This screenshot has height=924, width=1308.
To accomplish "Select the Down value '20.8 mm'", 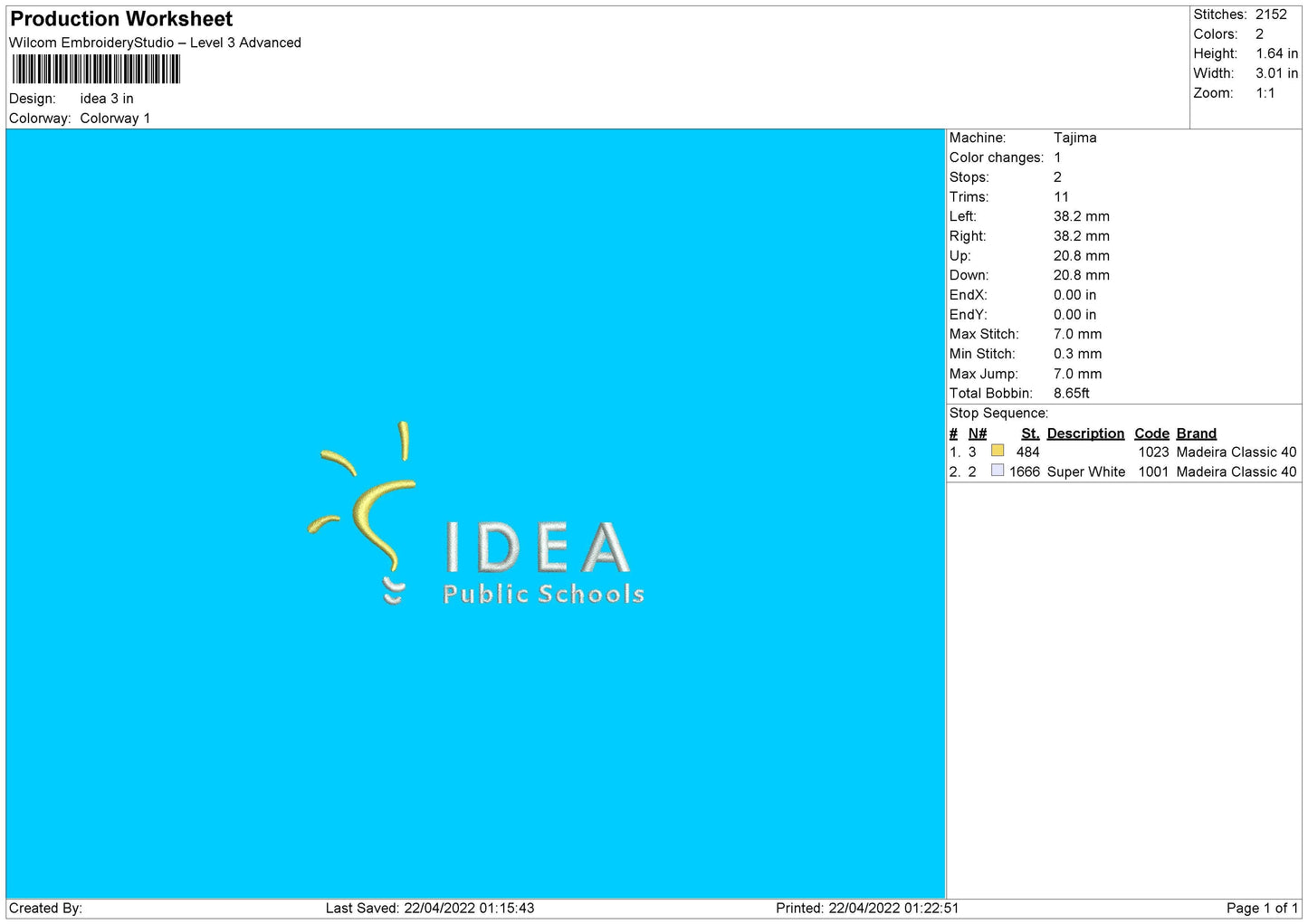I will (1081, 275).
